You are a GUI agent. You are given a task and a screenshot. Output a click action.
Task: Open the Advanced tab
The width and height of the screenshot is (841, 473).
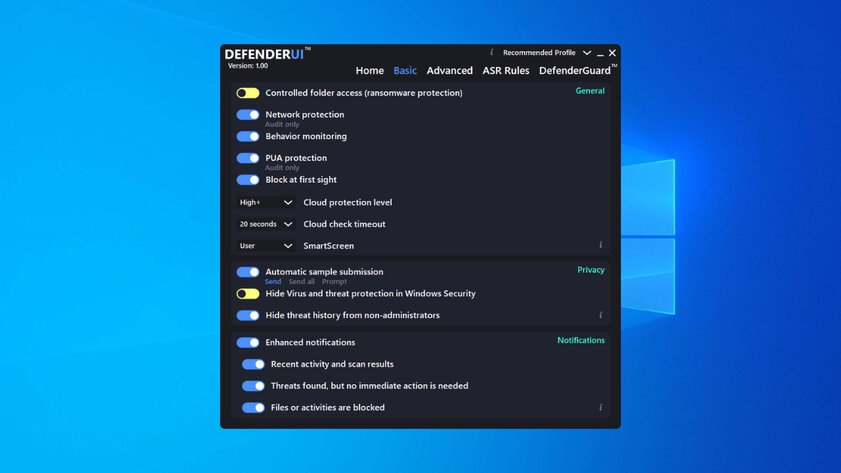(x=449, y=71)
